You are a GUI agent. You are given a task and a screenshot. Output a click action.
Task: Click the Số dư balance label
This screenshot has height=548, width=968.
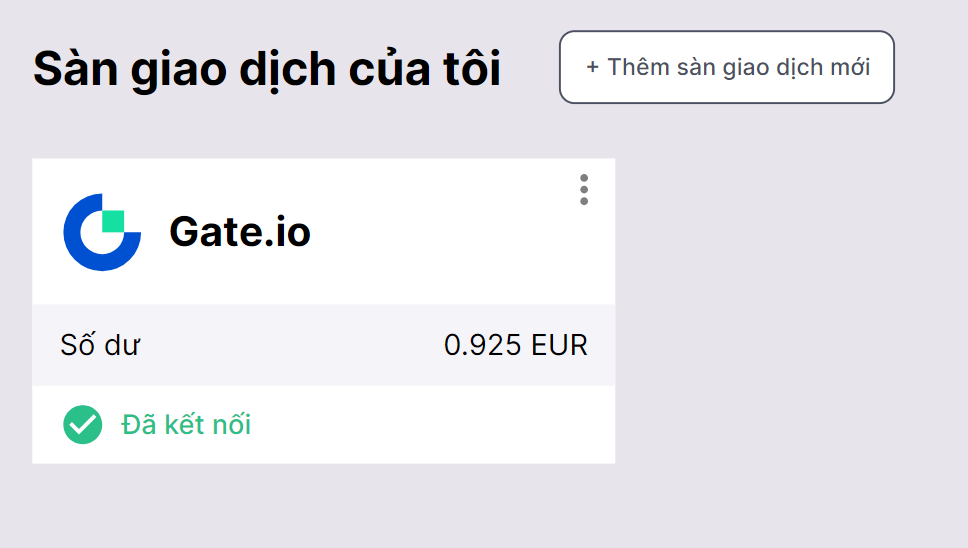tap(100, 345)
